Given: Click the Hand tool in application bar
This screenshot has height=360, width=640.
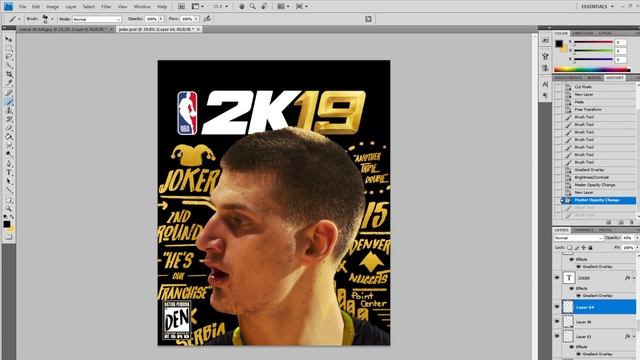Looking at the screenshot, I should (x=242, y=7).
